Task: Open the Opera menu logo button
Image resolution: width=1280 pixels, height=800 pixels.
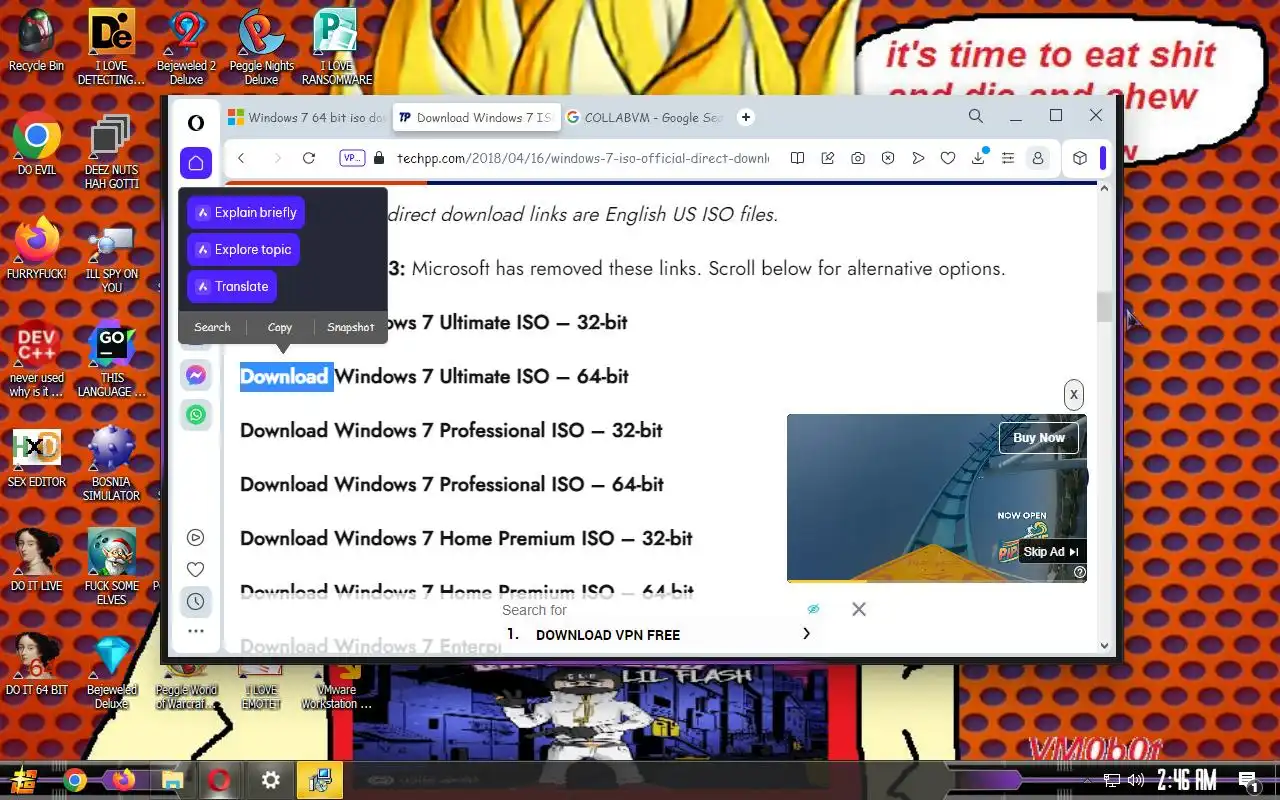Action: [196, 122]
